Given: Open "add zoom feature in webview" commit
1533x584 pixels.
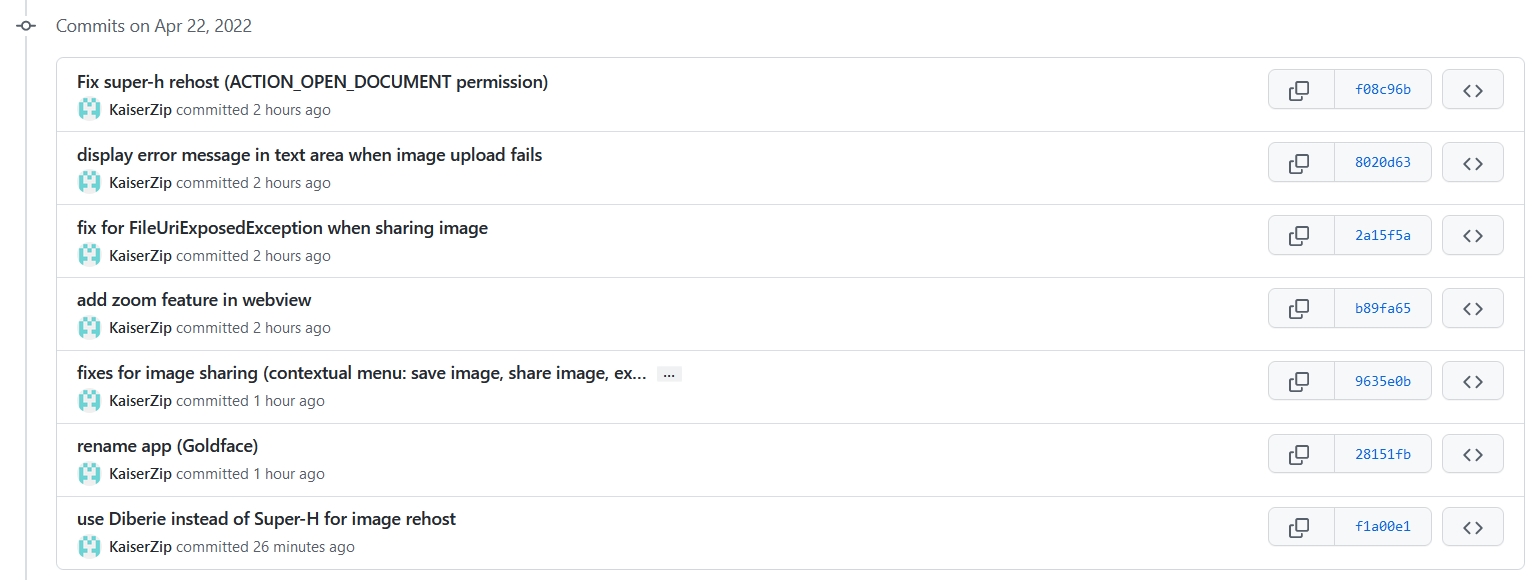Looking at the screenshot, I should pyautogui.click(x=194, y=300).
